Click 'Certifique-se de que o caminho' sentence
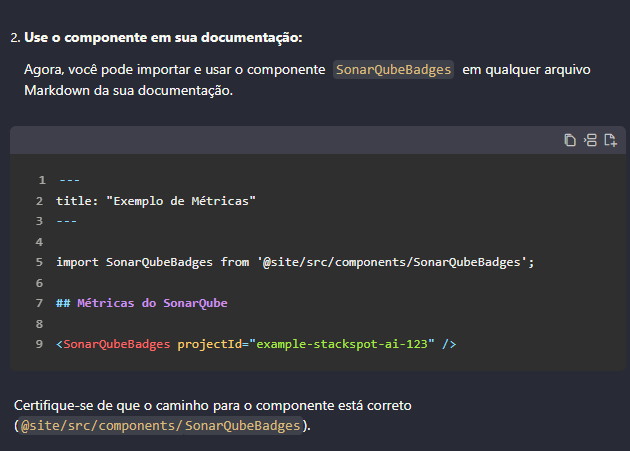 (213, 406)
